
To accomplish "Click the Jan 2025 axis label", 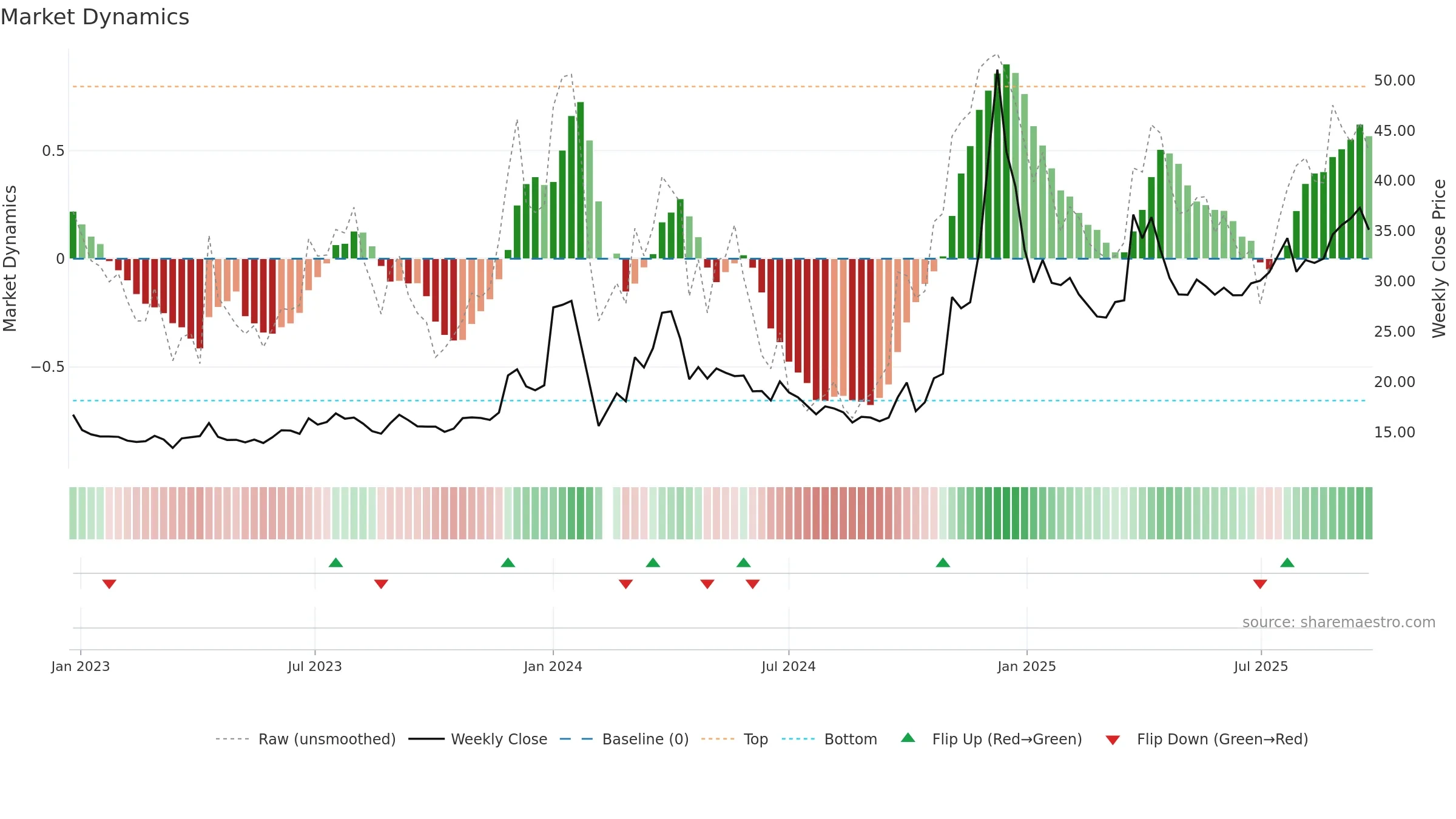I will click(x=1026, y=666).
